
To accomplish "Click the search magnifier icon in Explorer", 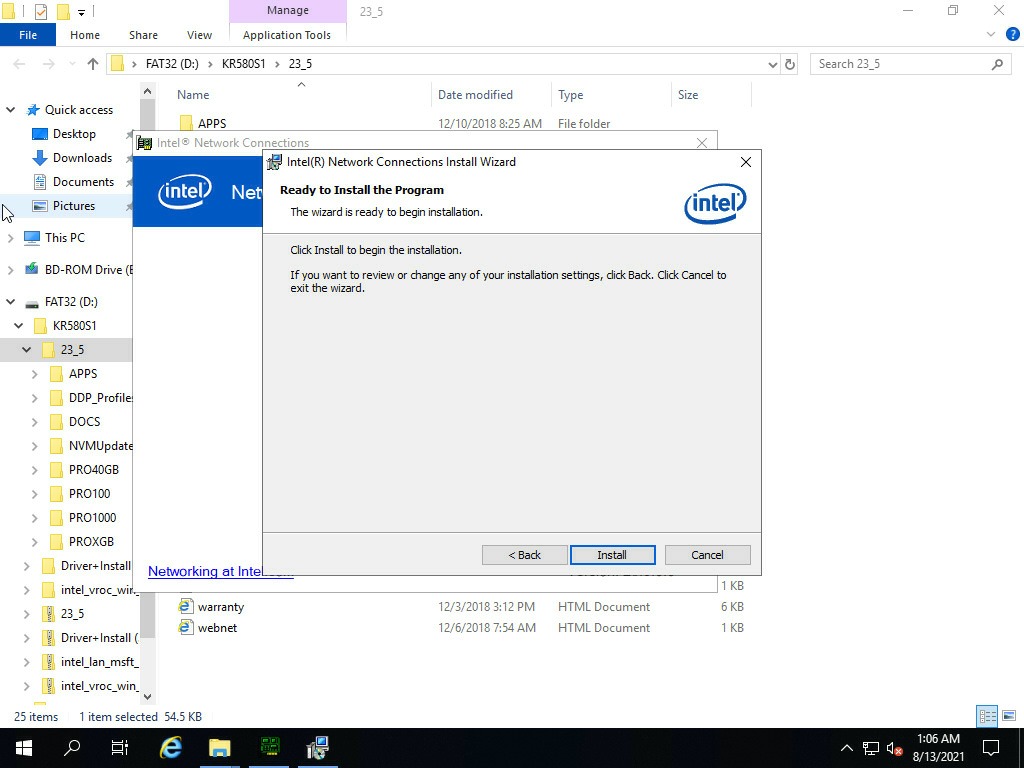I will pyautogui.click(x=997, y=64).
